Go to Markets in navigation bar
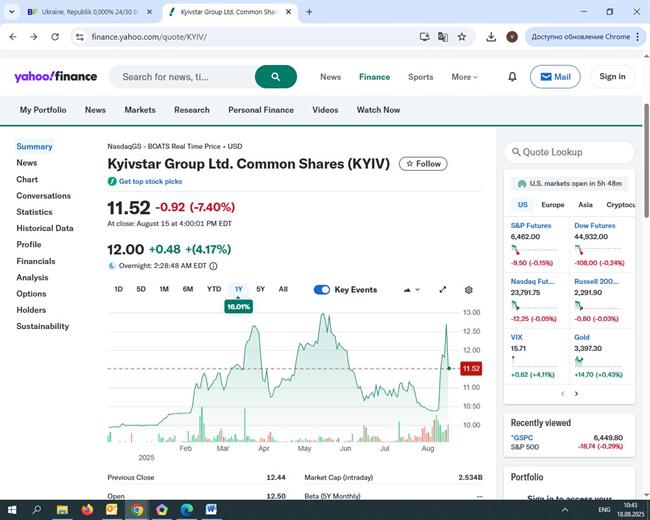This screenshot has height=520, width=650. pos(140,110)
